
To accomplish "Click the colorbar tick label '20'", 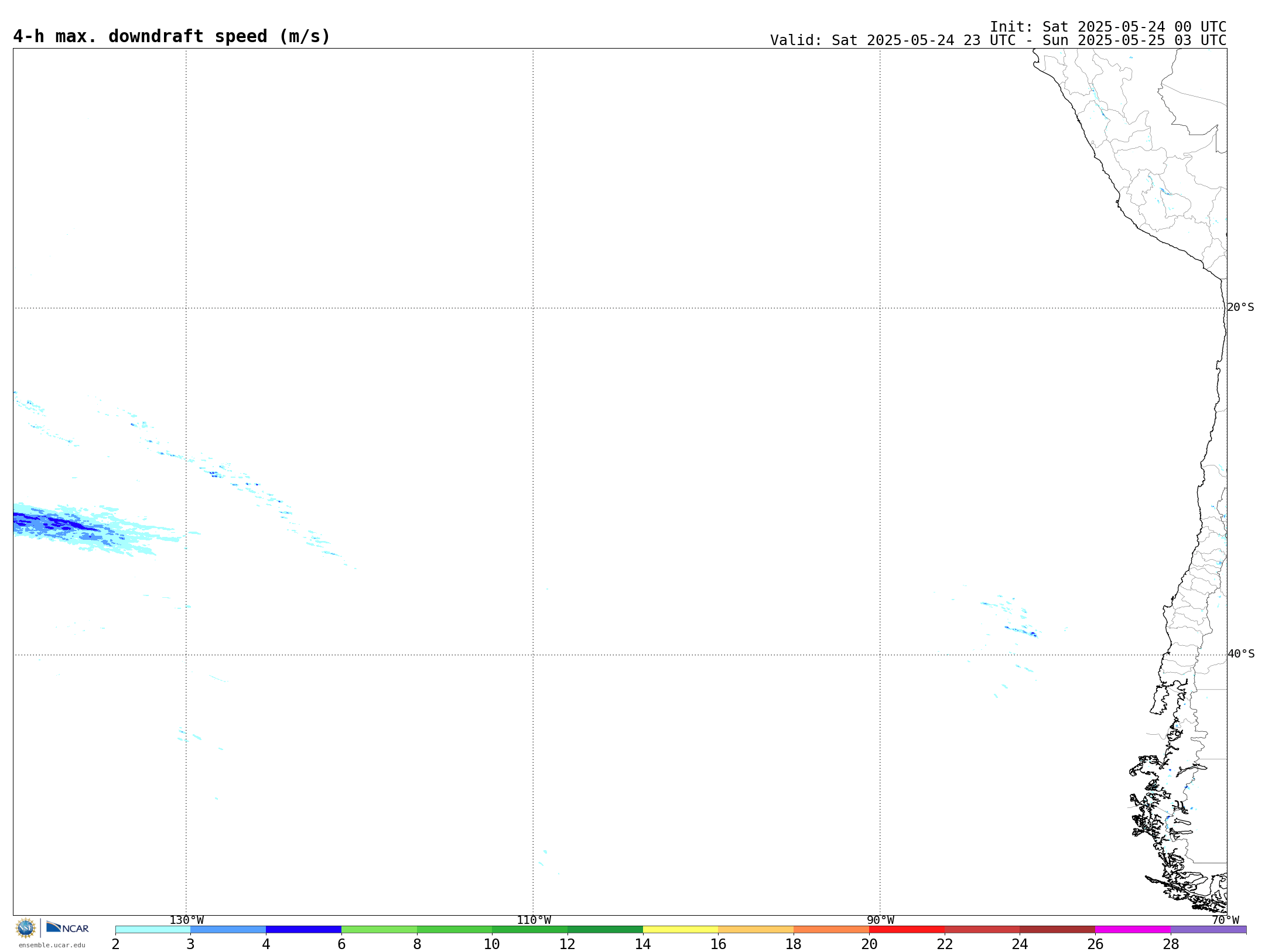I will (869, 944).
